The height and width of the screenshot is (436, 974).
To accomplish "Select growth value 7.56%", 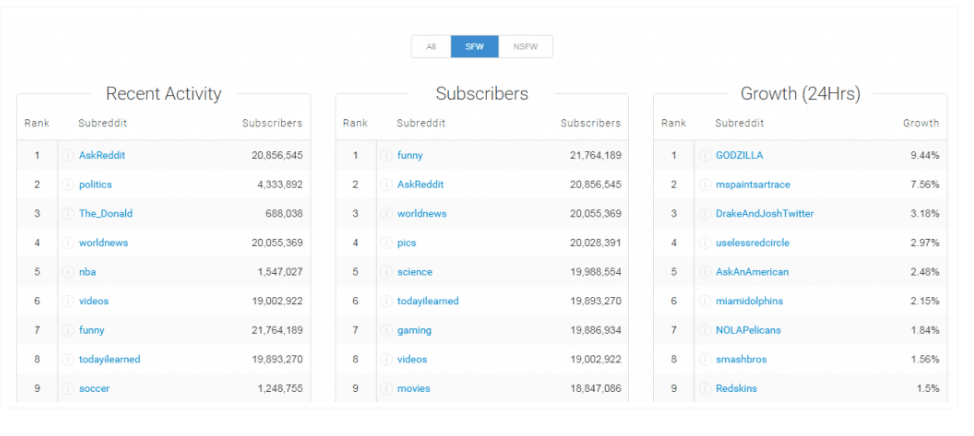I will tap(925, 184).
